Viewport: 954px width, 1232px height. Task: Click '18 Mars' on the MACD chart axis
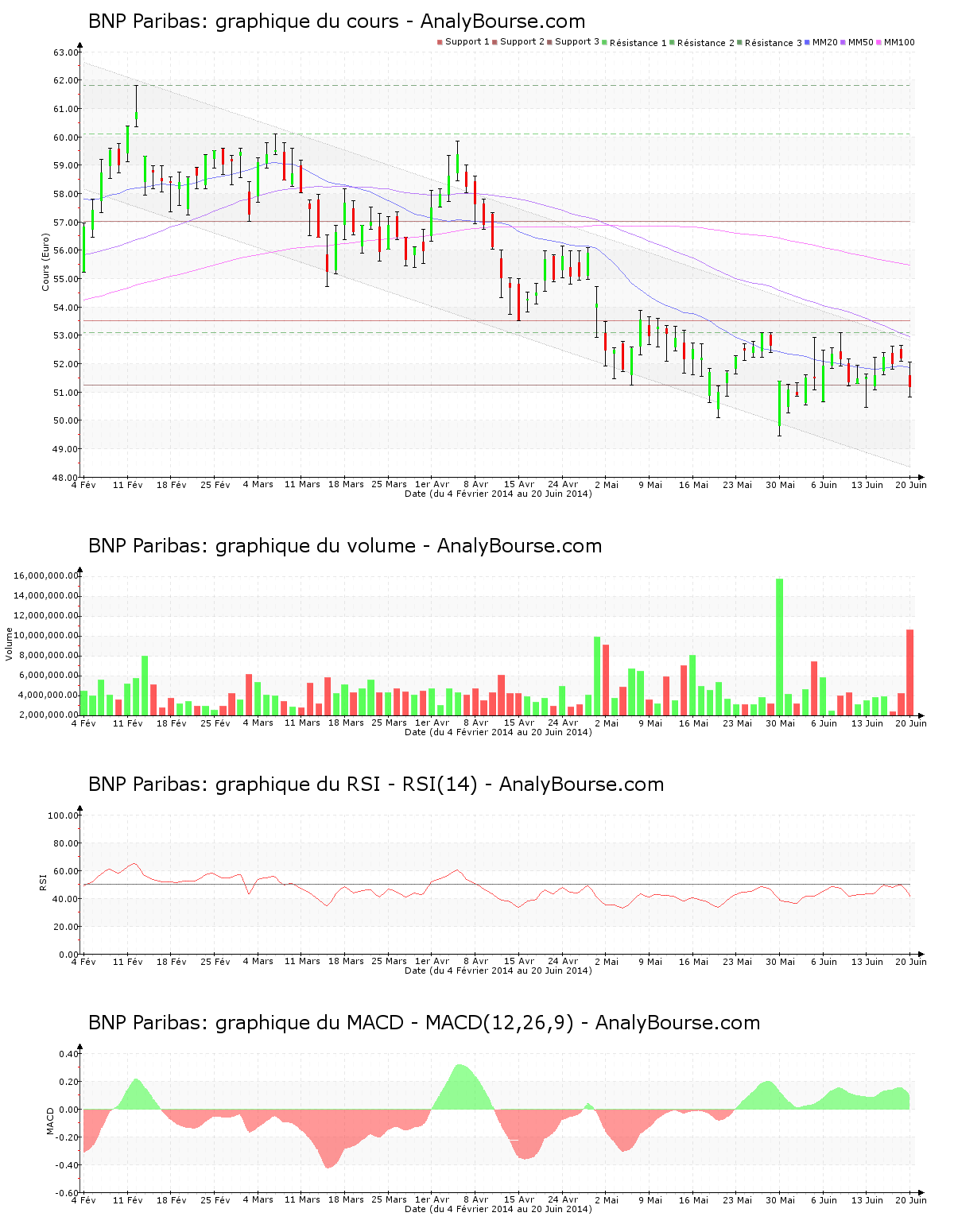coord(346,1199)
